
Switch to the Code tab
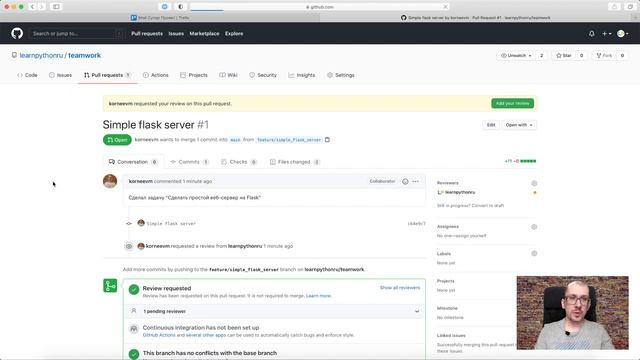pos(27,75)
